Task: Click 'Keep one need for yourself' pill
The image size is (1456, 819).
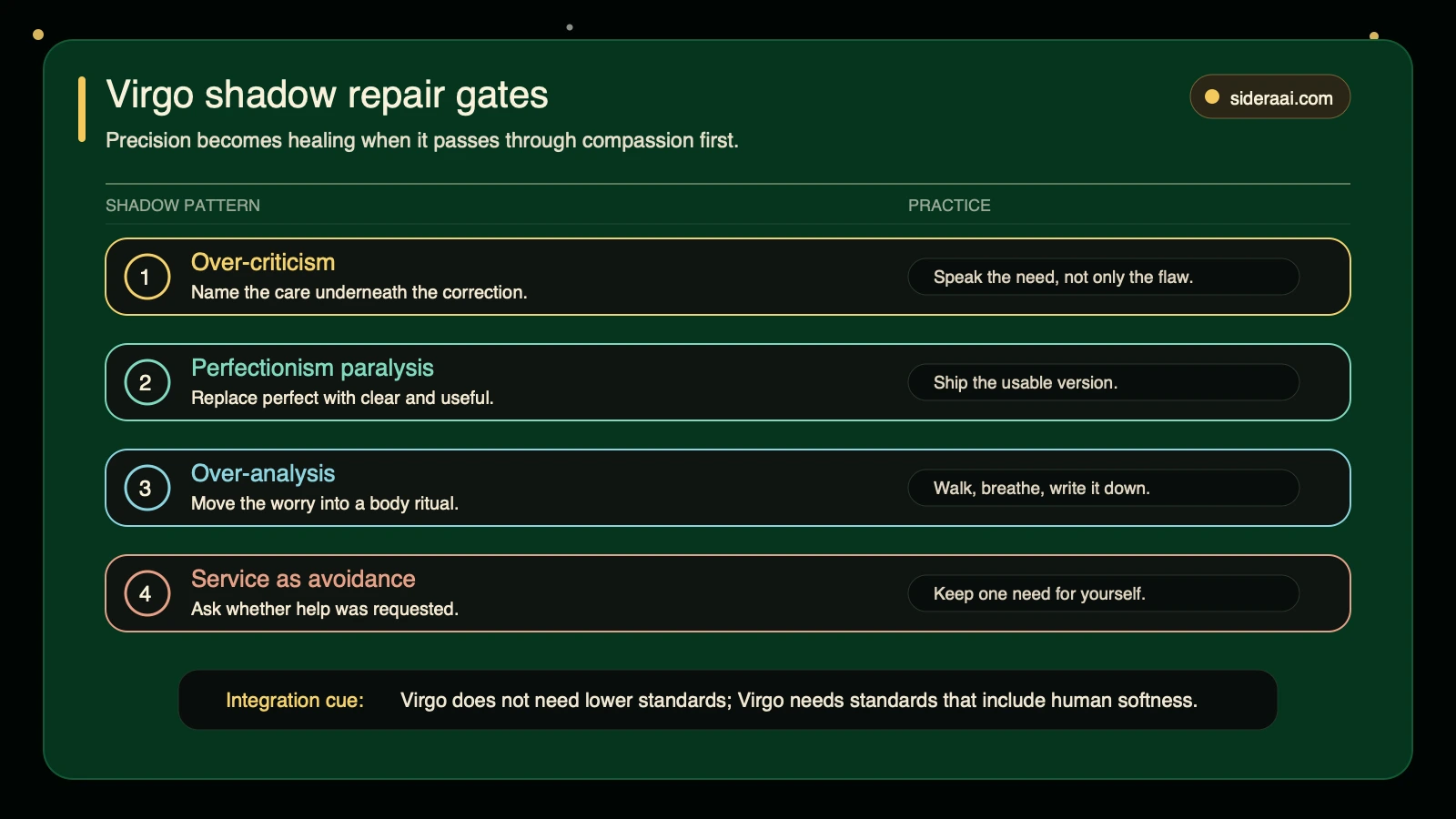Action: [x=1103, y=593]
